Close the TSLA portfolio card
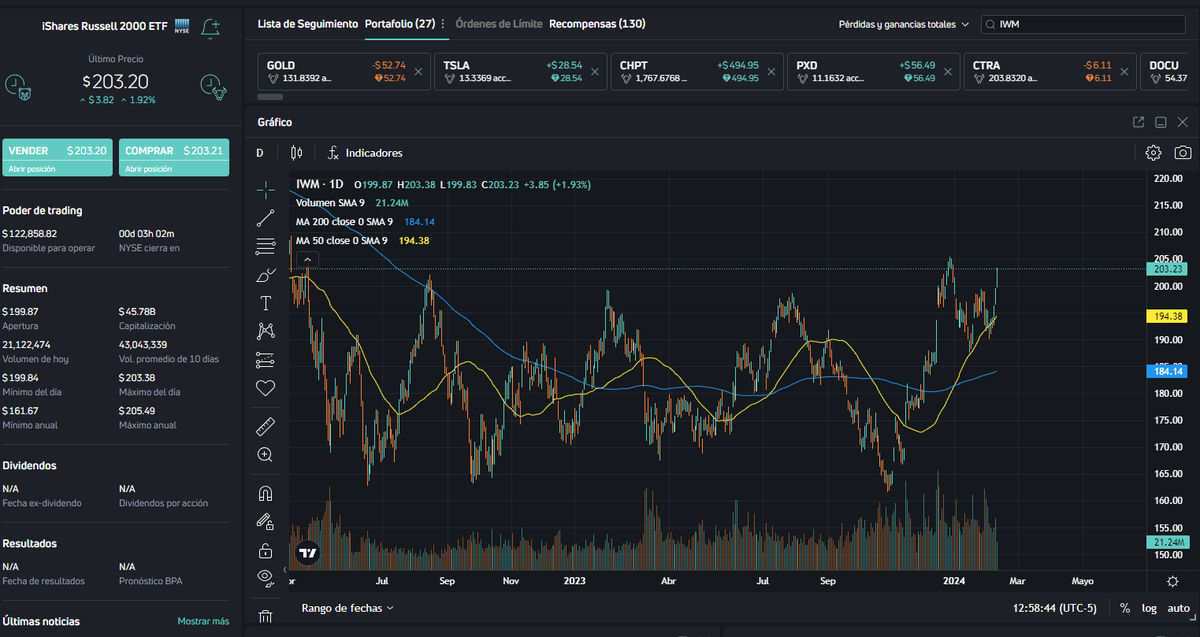The width and height of the screenshot is (1200, 637). point(595,72)
